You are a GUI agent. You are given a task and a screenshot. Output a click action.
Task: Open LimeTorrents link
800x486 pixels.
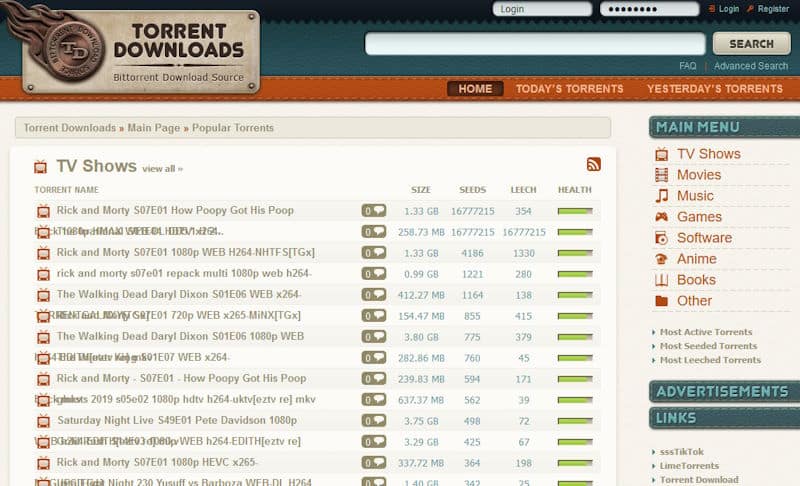pyautogui.click(x=689, y=466)
